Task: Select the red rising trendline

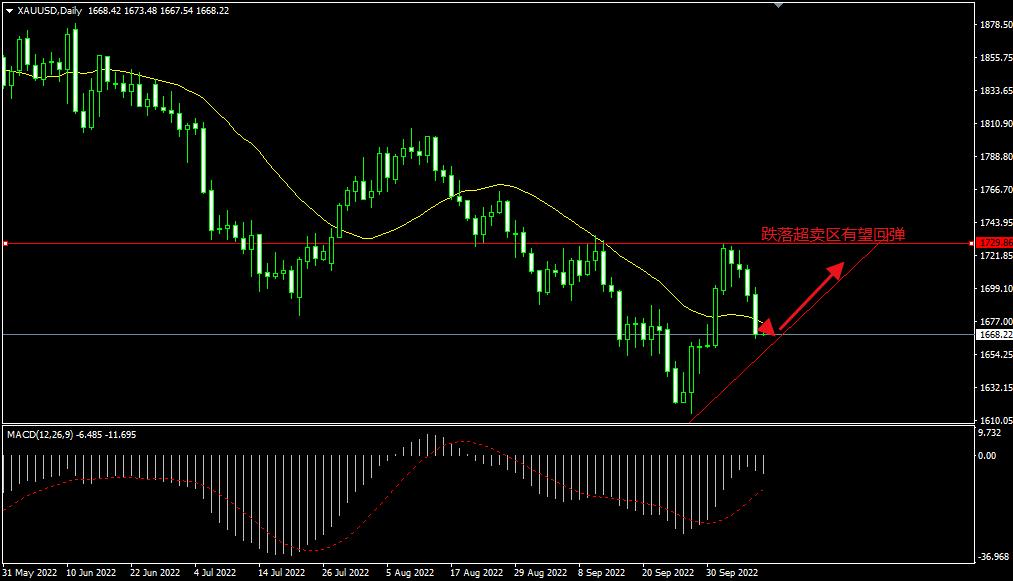Action: point(784,333)
